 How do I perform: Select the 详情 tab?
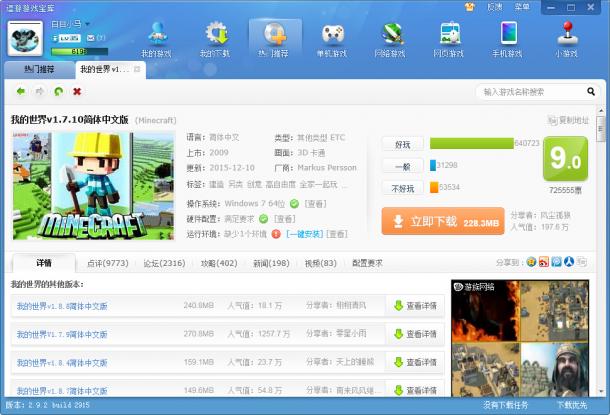[x=44, y=263]
